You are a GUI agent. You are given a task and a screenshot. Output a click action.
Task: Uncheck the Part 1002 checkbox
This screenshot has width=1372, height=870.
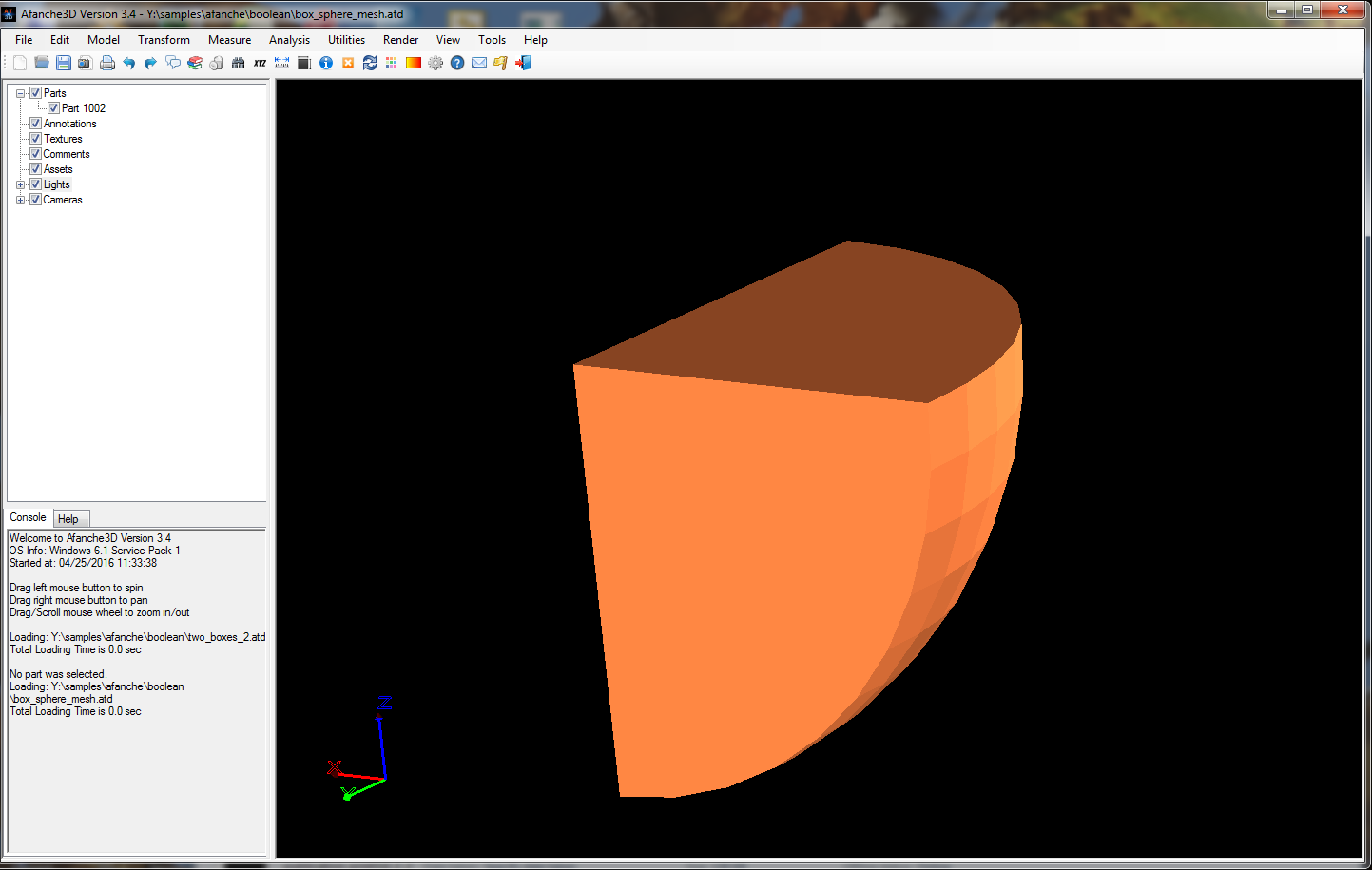click(54, 108)
